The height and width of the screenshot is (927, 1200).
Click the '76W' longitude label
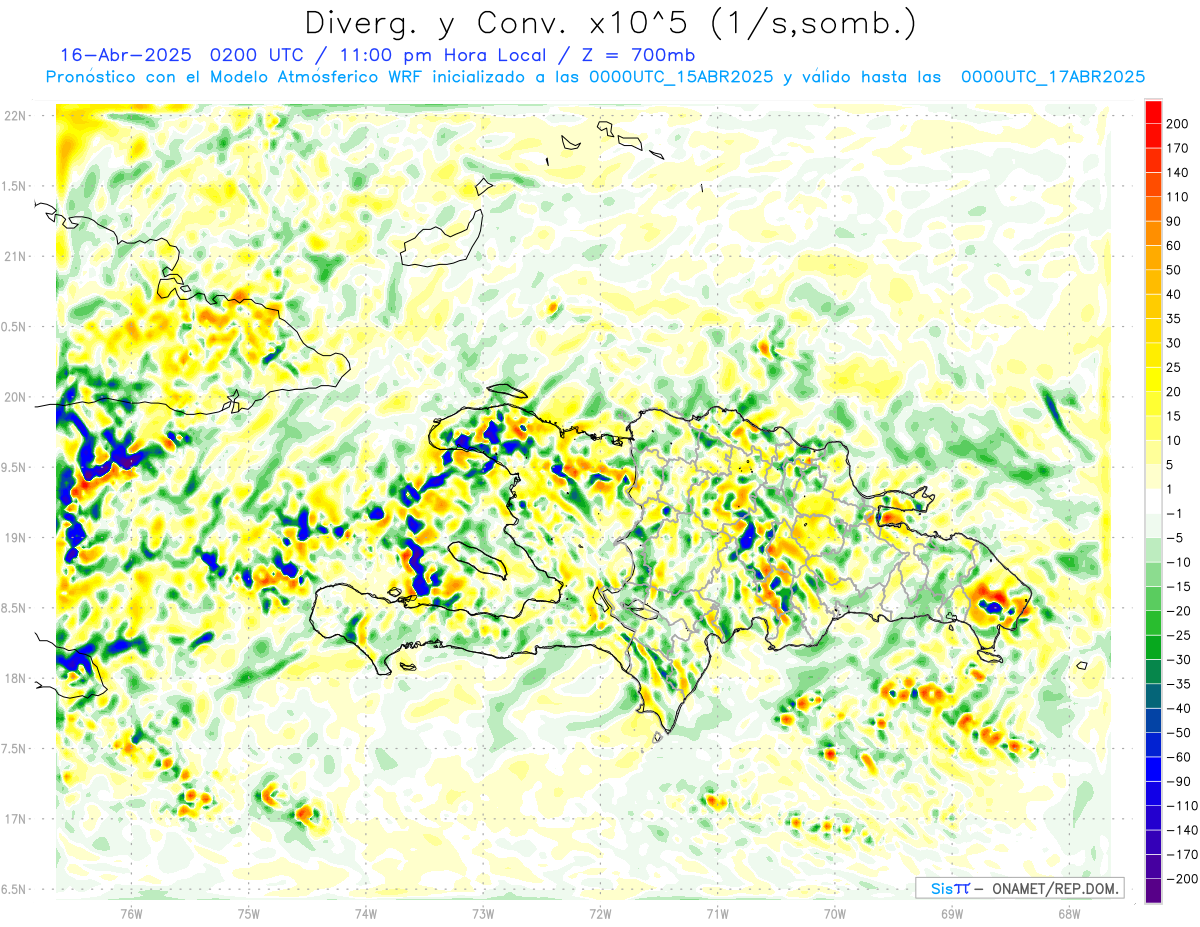(131, 913)
